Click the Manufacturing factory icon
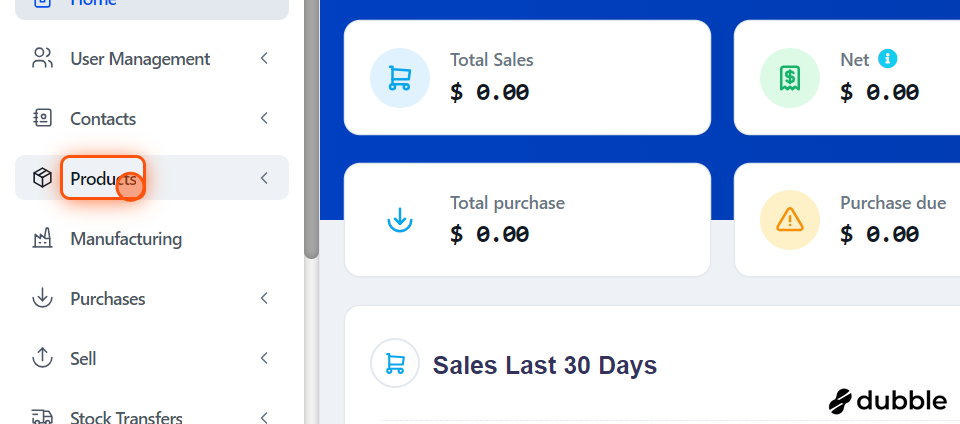 point(42,238)
